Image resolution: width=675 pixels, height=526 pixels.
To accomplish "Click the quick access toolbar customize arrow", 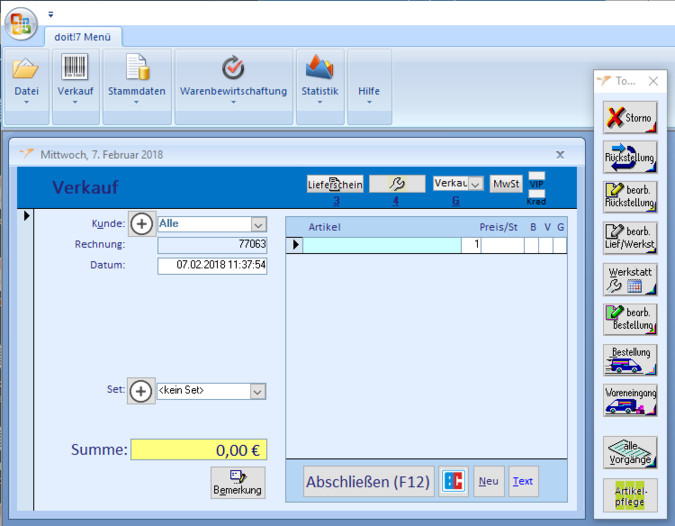I will (51, 14).
